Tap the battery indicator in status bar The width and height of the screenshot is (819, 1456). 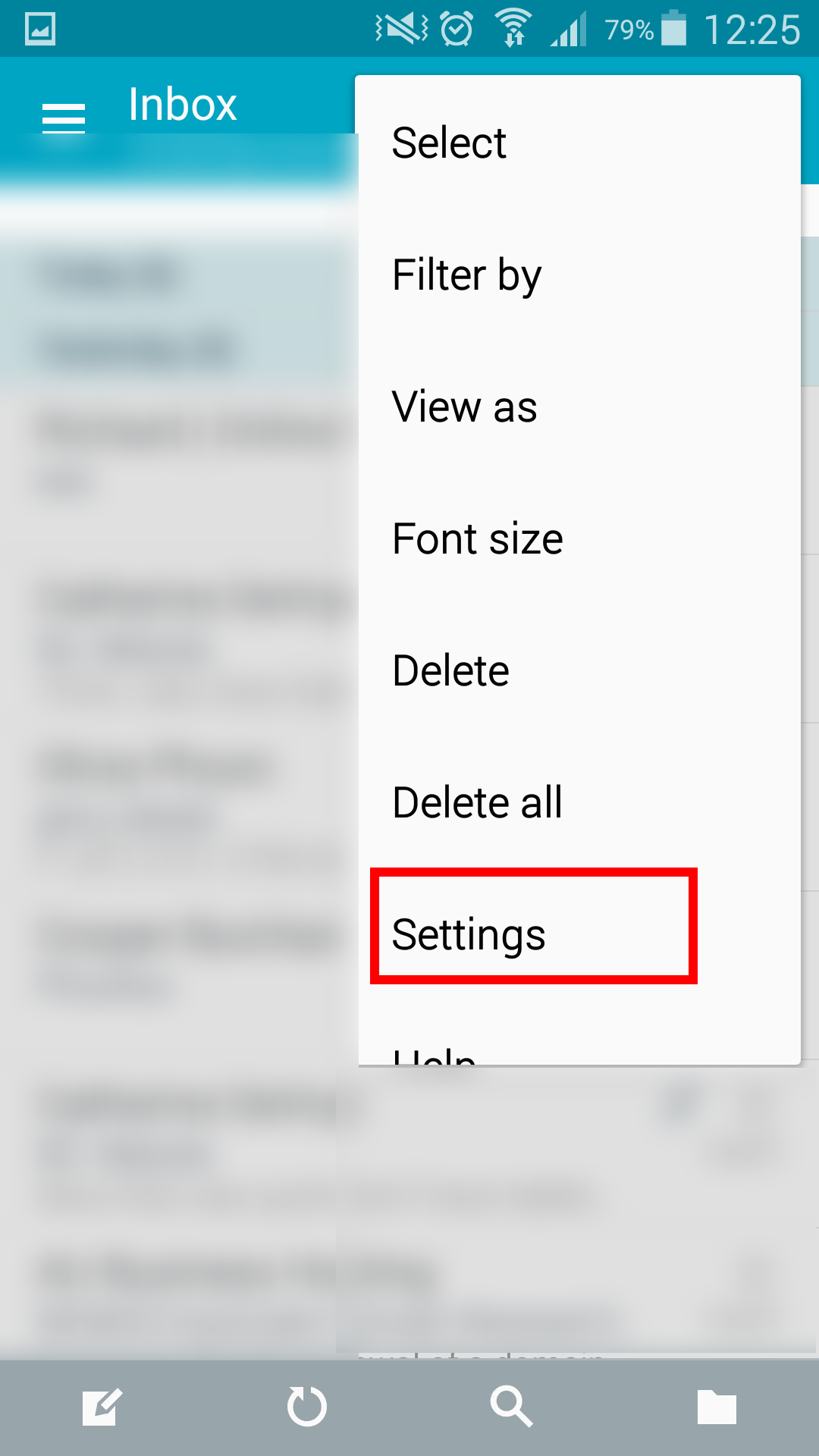tap(673, 29)
